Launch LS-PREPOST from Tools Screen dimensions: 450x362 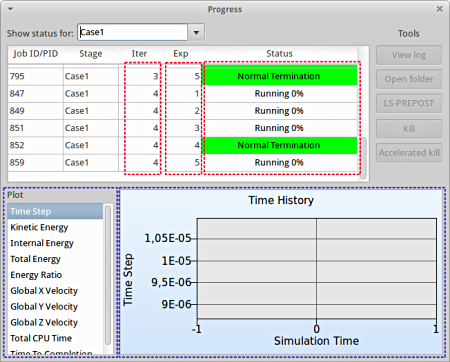pos(409,103)
